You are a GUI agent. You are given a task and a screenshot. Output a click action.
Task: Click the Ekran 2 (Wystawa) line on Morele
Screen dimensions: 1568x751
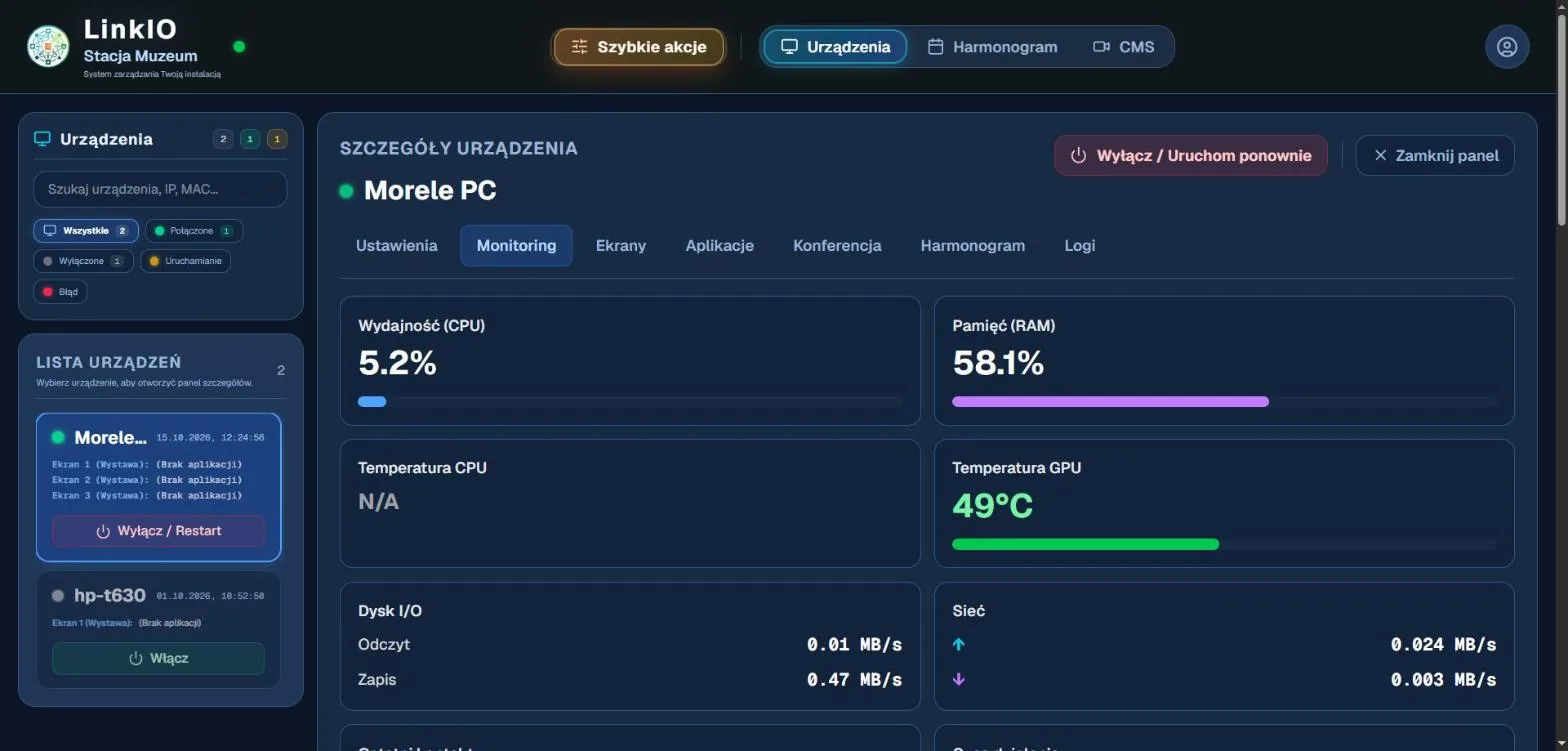tap(147, 480)
